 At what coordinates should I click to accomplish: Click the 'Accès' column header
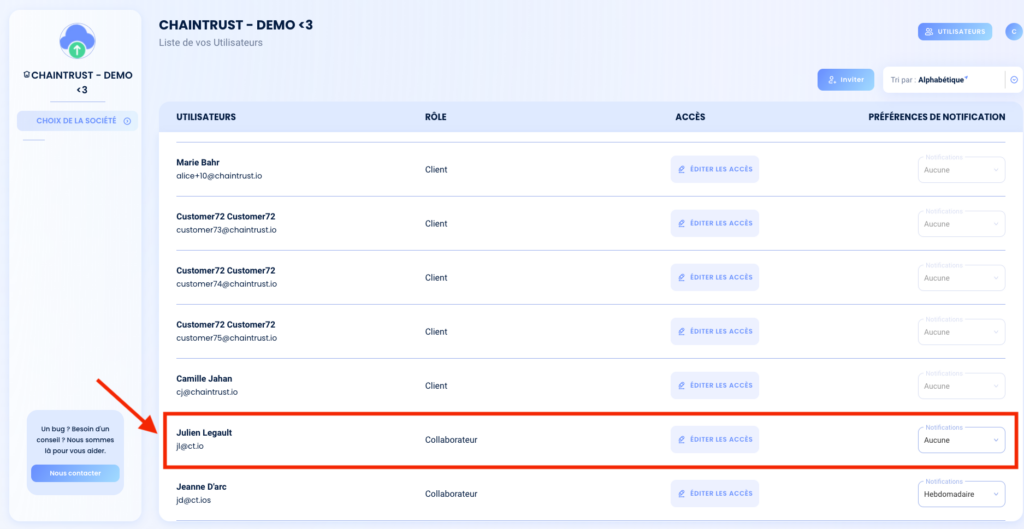pos(690,117)
